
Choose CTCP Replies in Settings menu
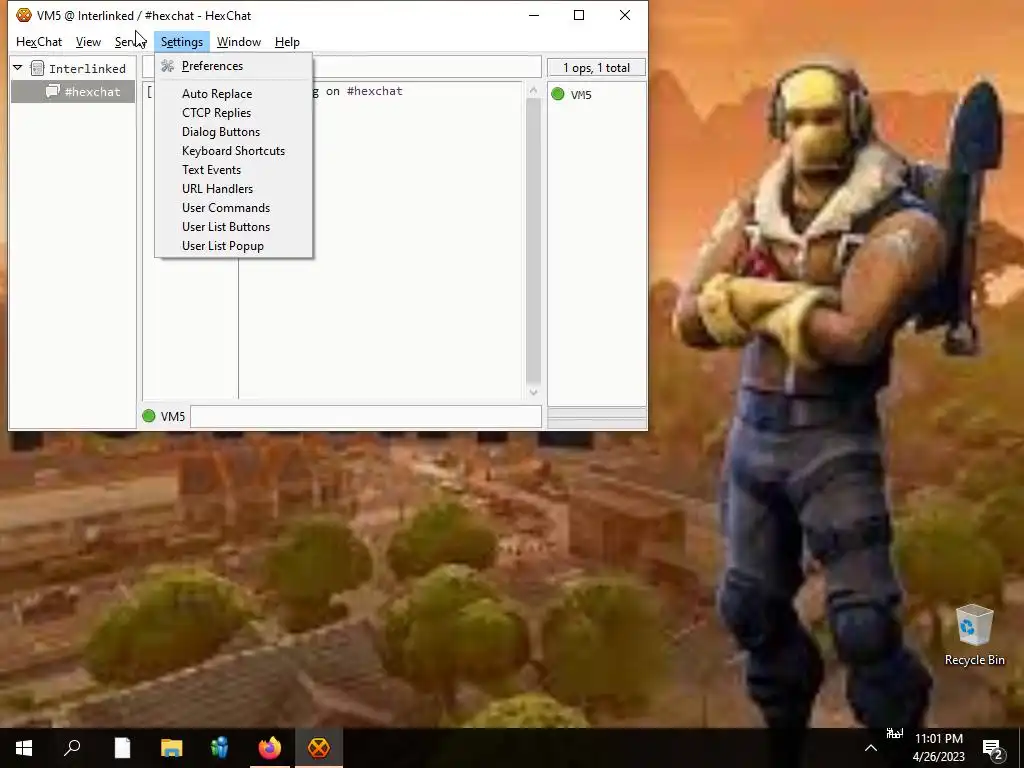coord(216,113)
